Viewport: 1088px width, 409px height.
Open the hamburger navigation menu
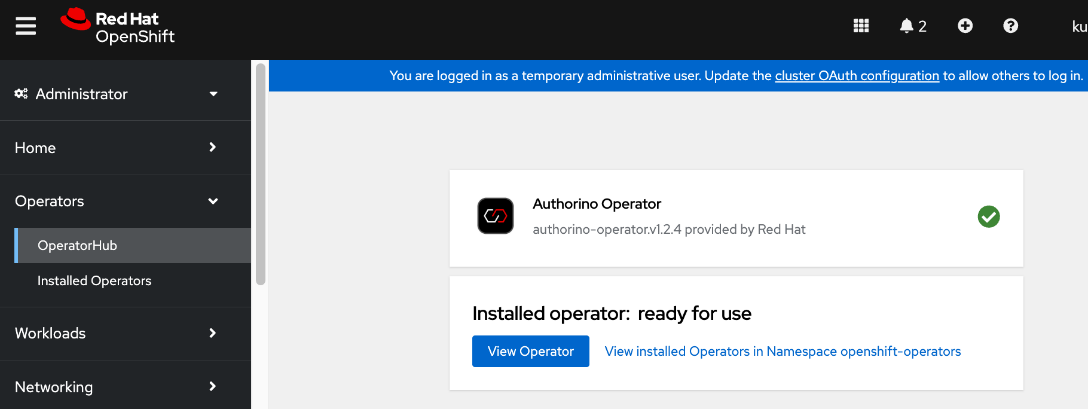[x=26, y=26]
